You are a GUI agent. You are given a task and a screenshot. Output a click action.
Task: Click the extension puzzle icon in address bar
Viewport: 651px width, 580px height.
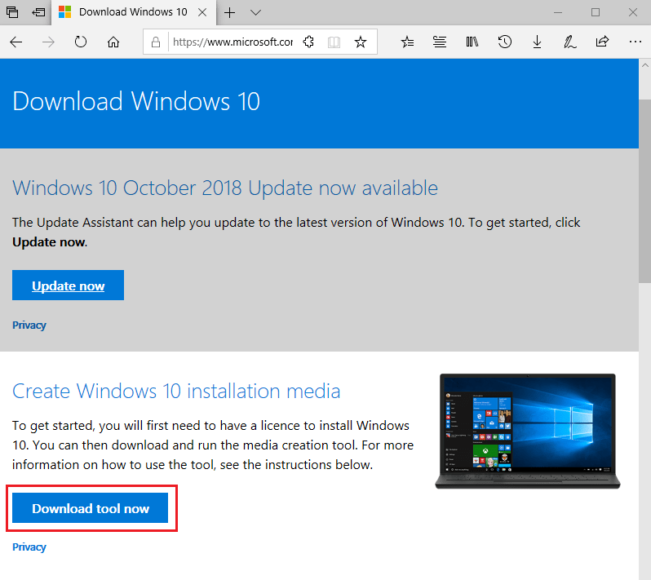point(308,42)
